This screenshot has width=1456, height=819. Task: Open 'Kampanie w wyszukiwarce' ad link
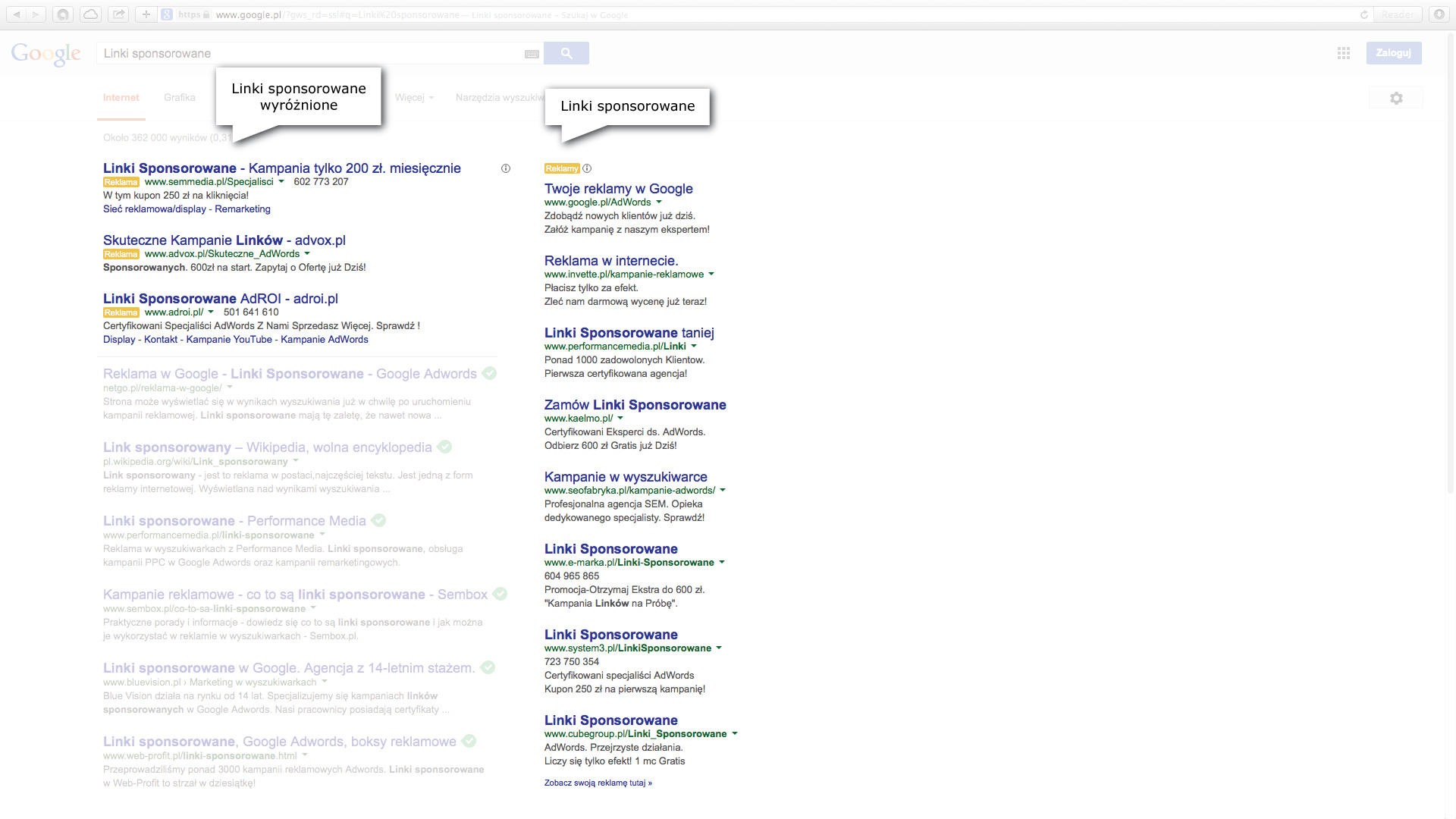[626, 477]
